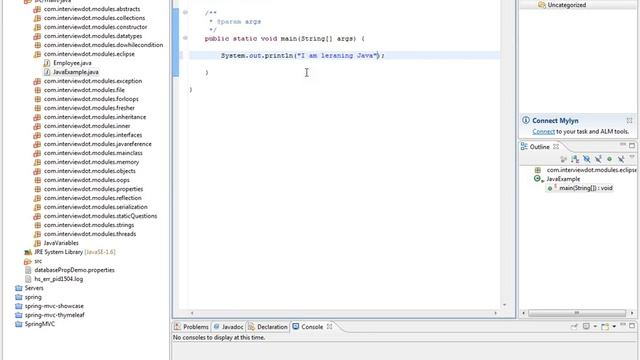640x360 pixels.
Task: Click the Outline horizontal scrollbar thumb
Action: tap(577, 313)
